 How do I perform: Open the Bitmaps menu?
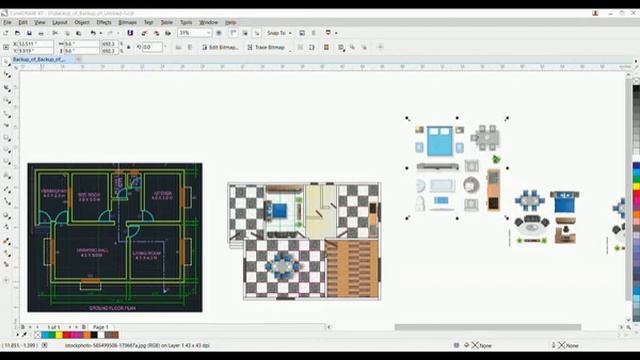(x=127, y=22)
